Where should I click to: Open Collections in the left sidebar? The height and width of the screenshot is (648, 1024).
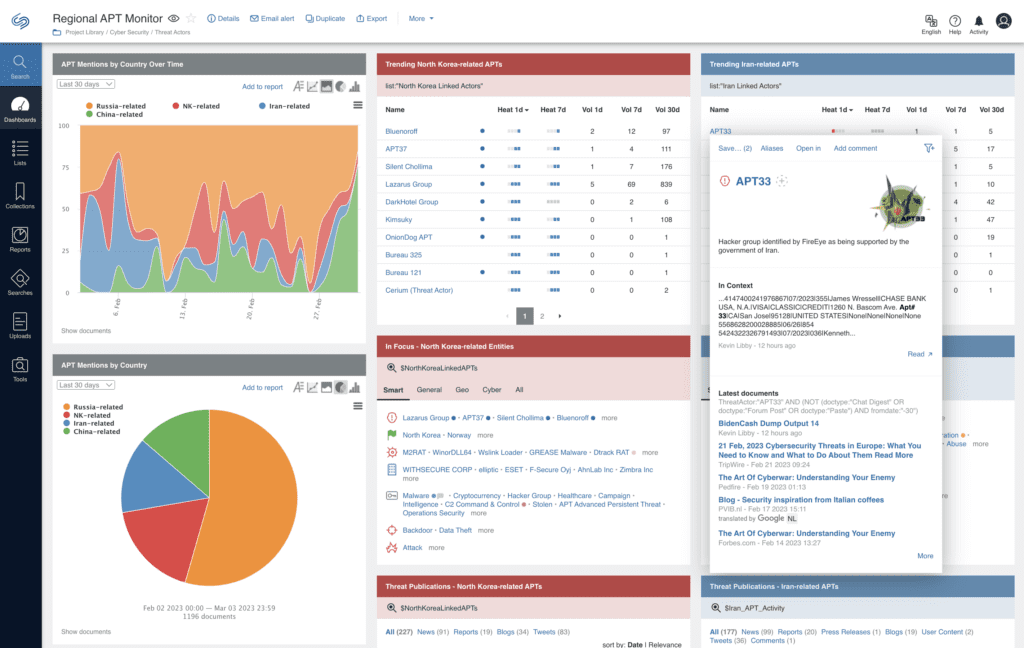pos(20,196)
